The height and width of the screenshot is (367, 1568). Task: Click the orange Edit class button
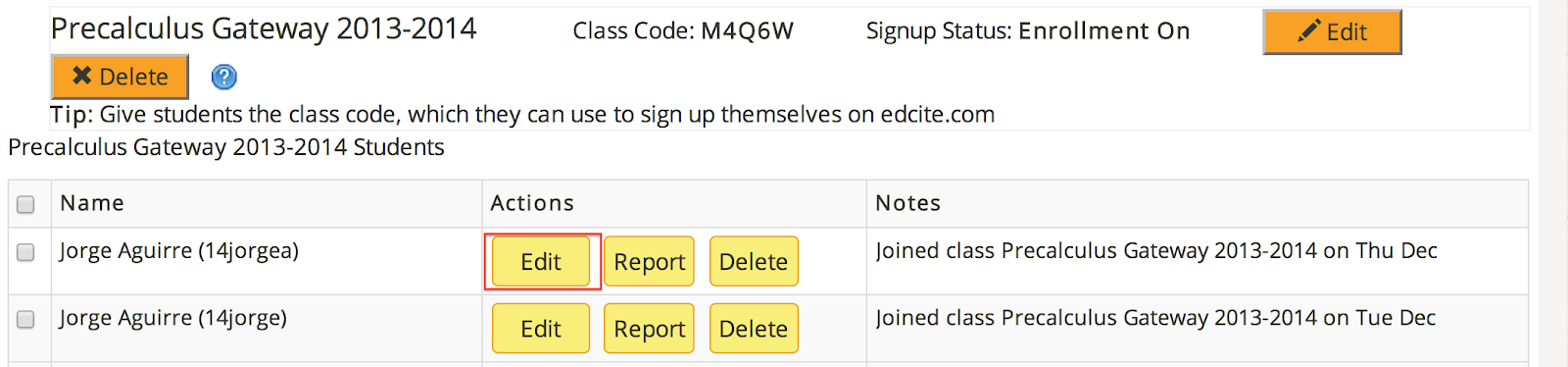pyautogui.click(x=1332, y=31)
